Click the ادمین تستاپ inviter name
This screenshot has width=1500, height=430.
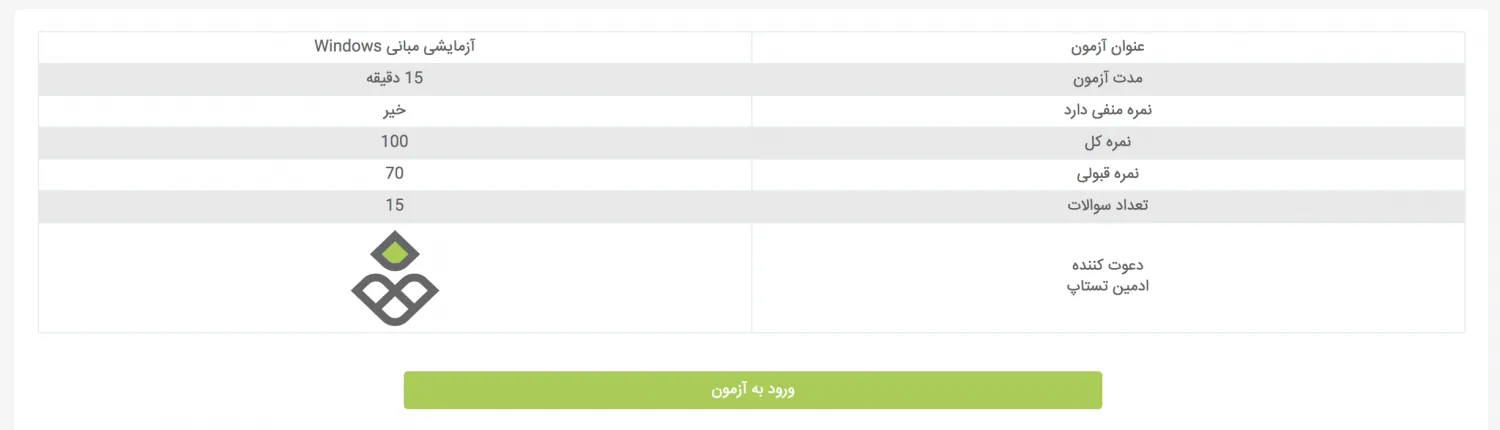(x=1107, y=287)
